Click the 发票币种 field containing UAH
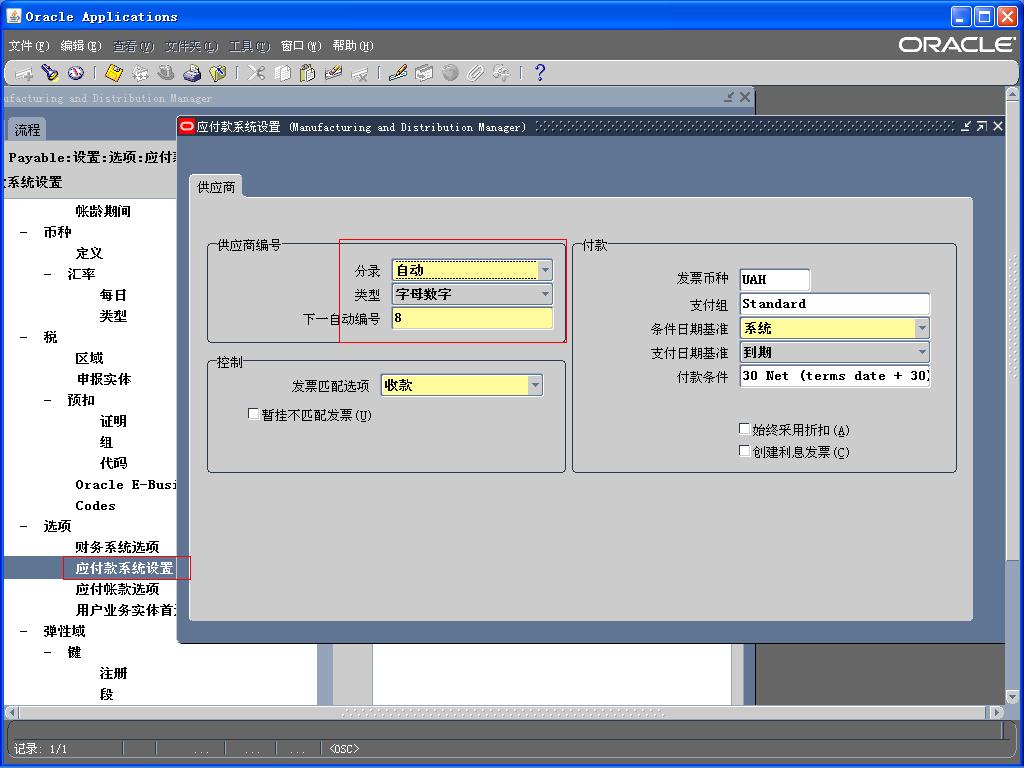The width and height of the screenshot is (1024, 768). [775, 280]
